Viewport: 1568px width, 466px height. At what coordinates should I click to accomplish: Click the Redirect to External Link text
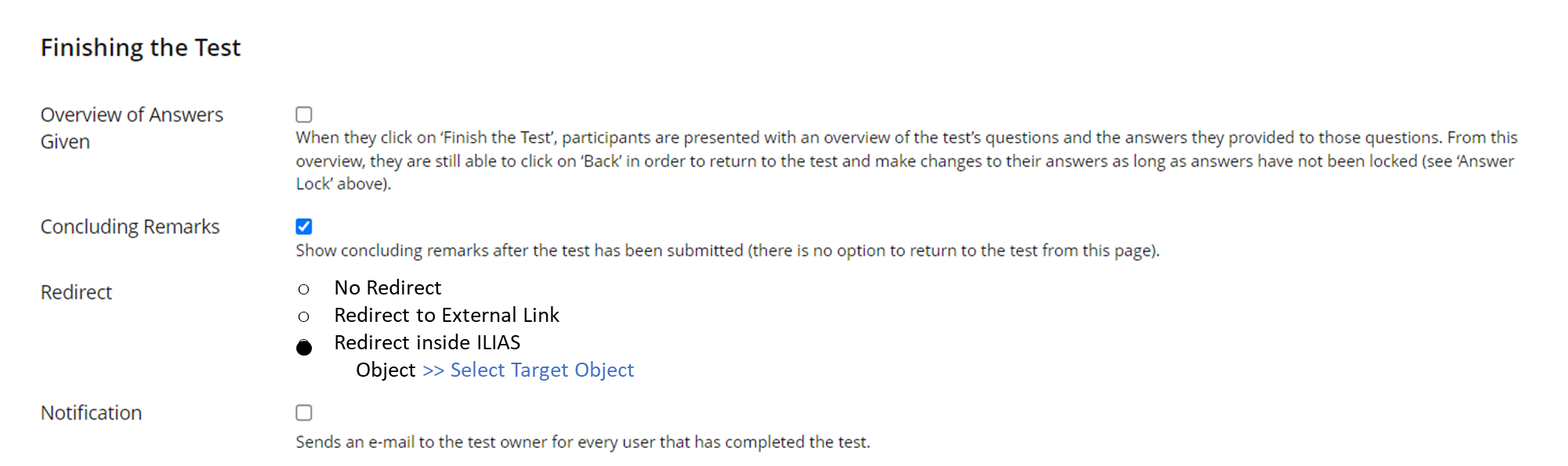tap(446, 315)
